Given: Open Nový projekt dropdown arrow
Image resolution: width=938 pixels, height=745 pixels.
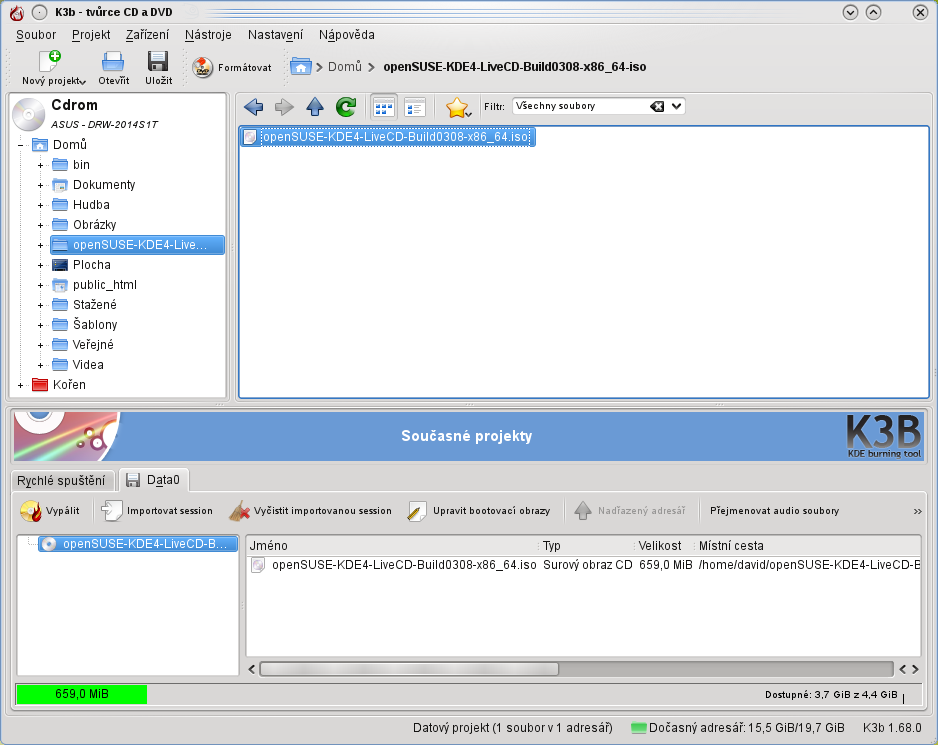Looking at the screenshot, I should [83, 82].
